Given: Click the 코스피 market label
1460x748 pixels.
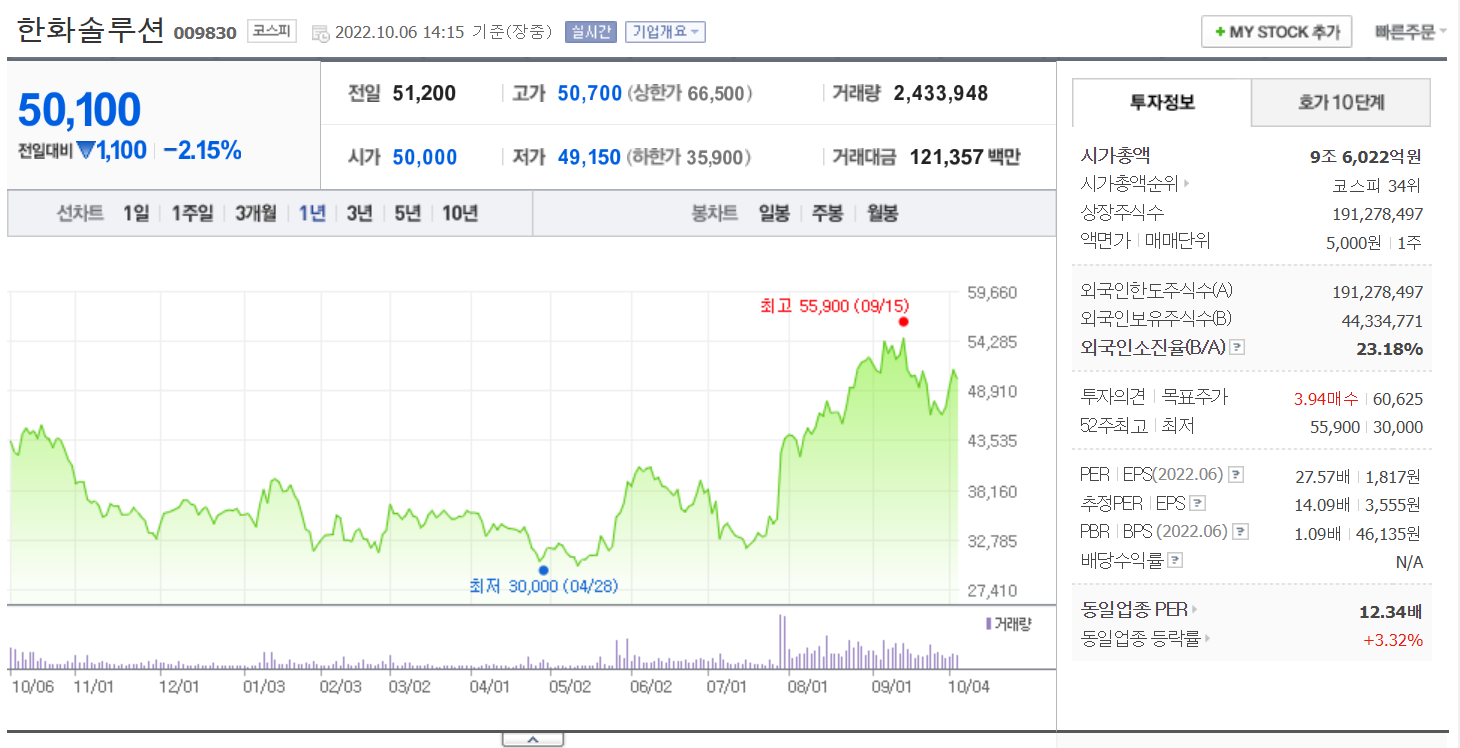Looking at the screenshot, I should 272,31.
